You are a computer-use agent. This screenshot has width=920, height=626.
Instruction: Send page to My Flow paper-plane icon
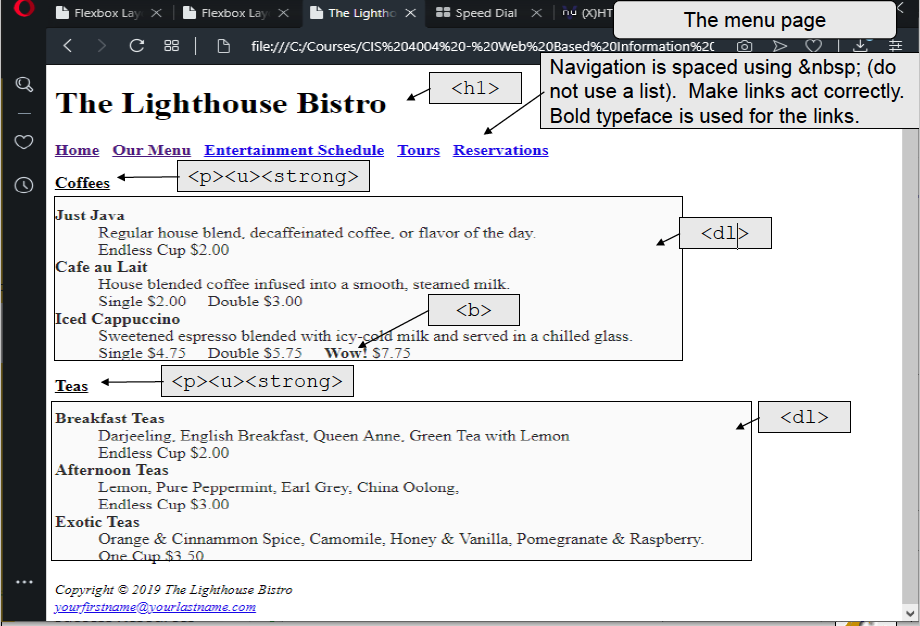tap(779, 45)
